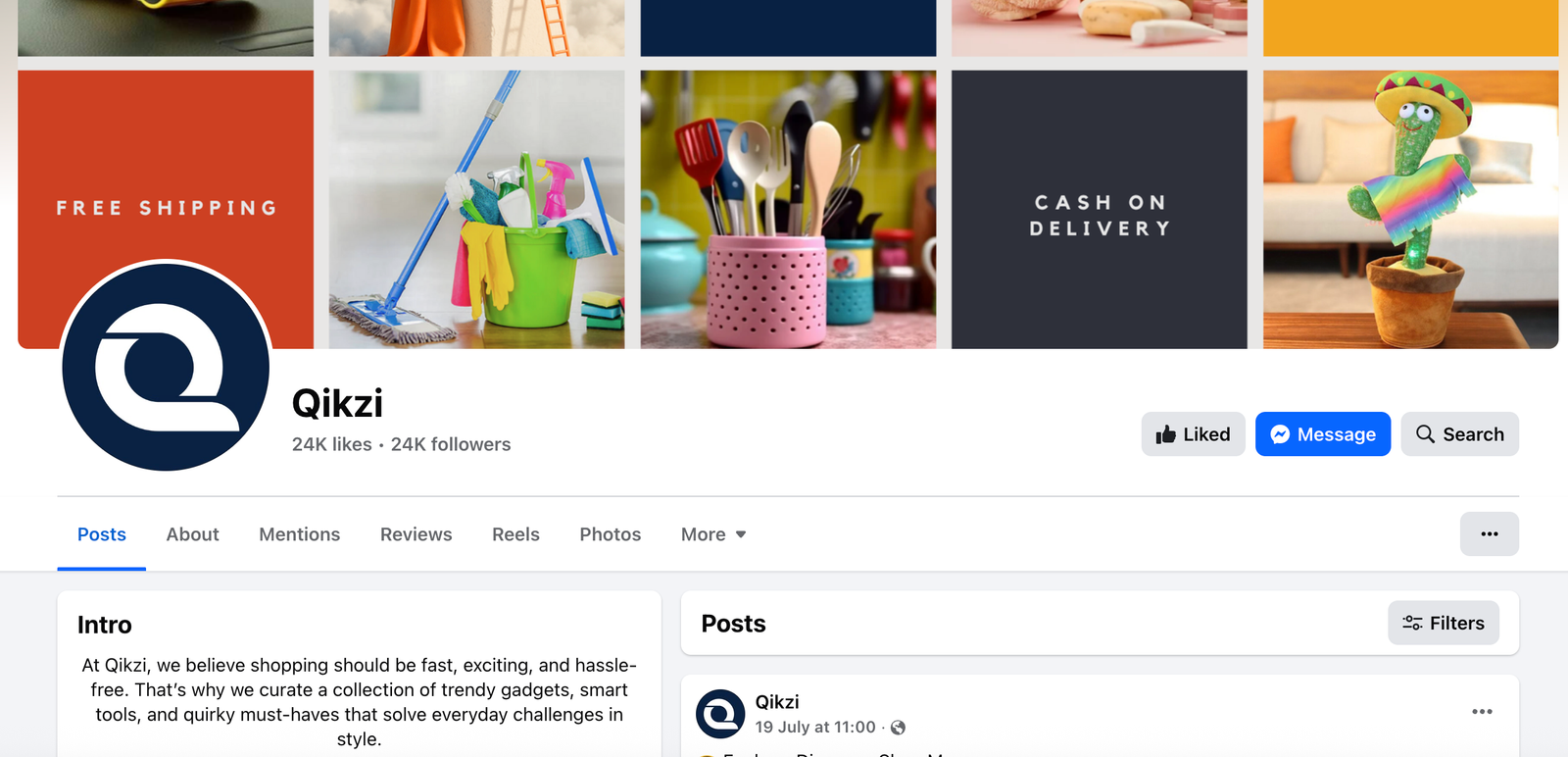Open the Qikzi profile picture logo
This screenshot has width=1568, height=757.
[166, 367]
